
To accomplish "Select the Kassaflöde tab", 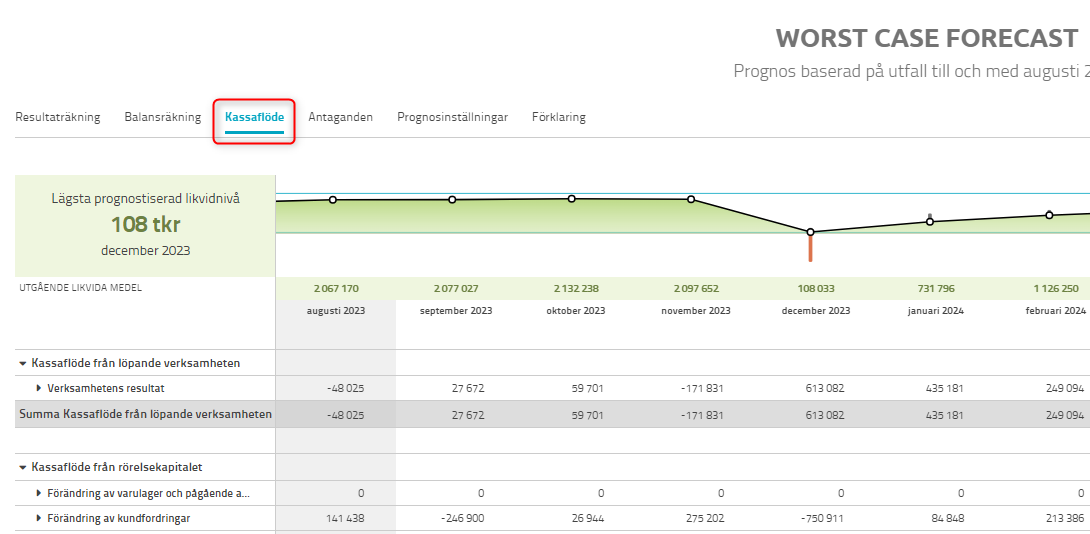I will click(x=254, y=117).
